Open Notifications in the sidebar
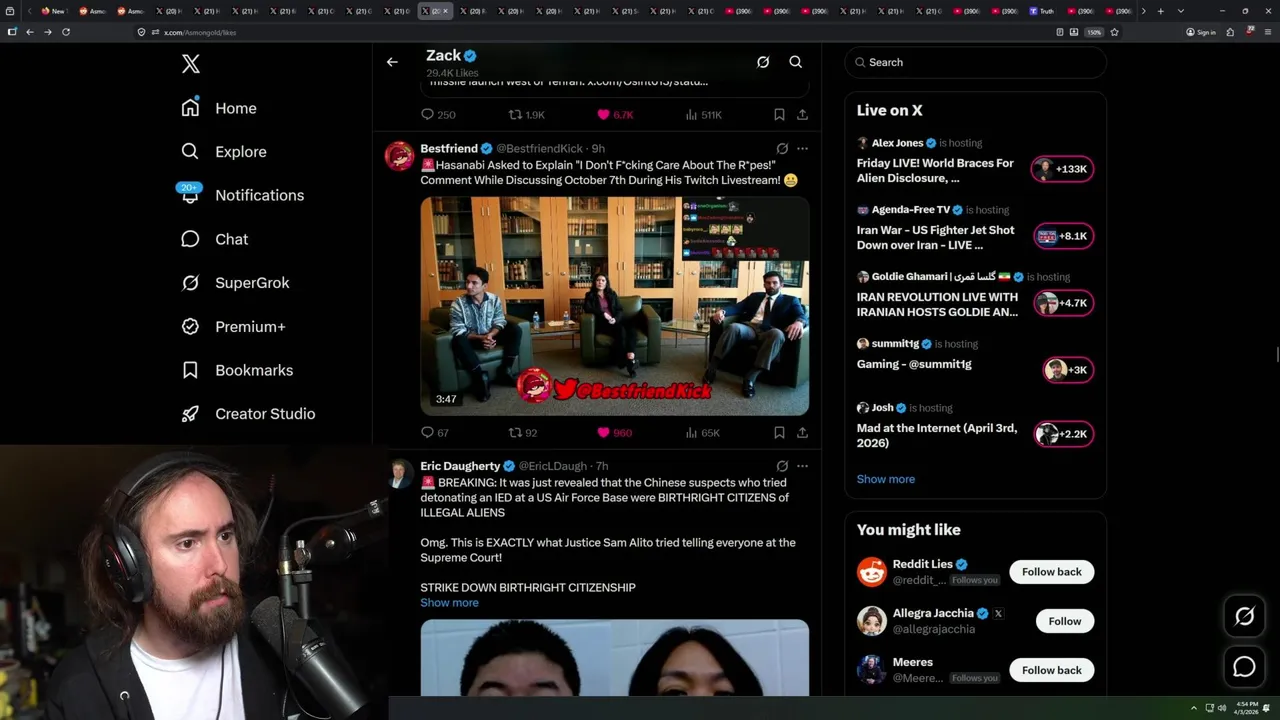Viewport: 1280px width, 720px height. tap(242, 195)
